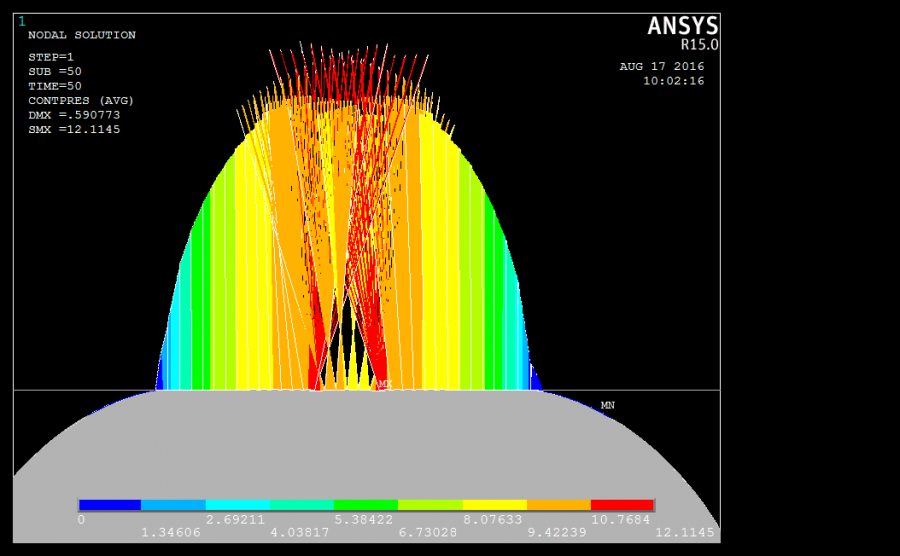Click the AUG 17 2016 date

(662, 67)
